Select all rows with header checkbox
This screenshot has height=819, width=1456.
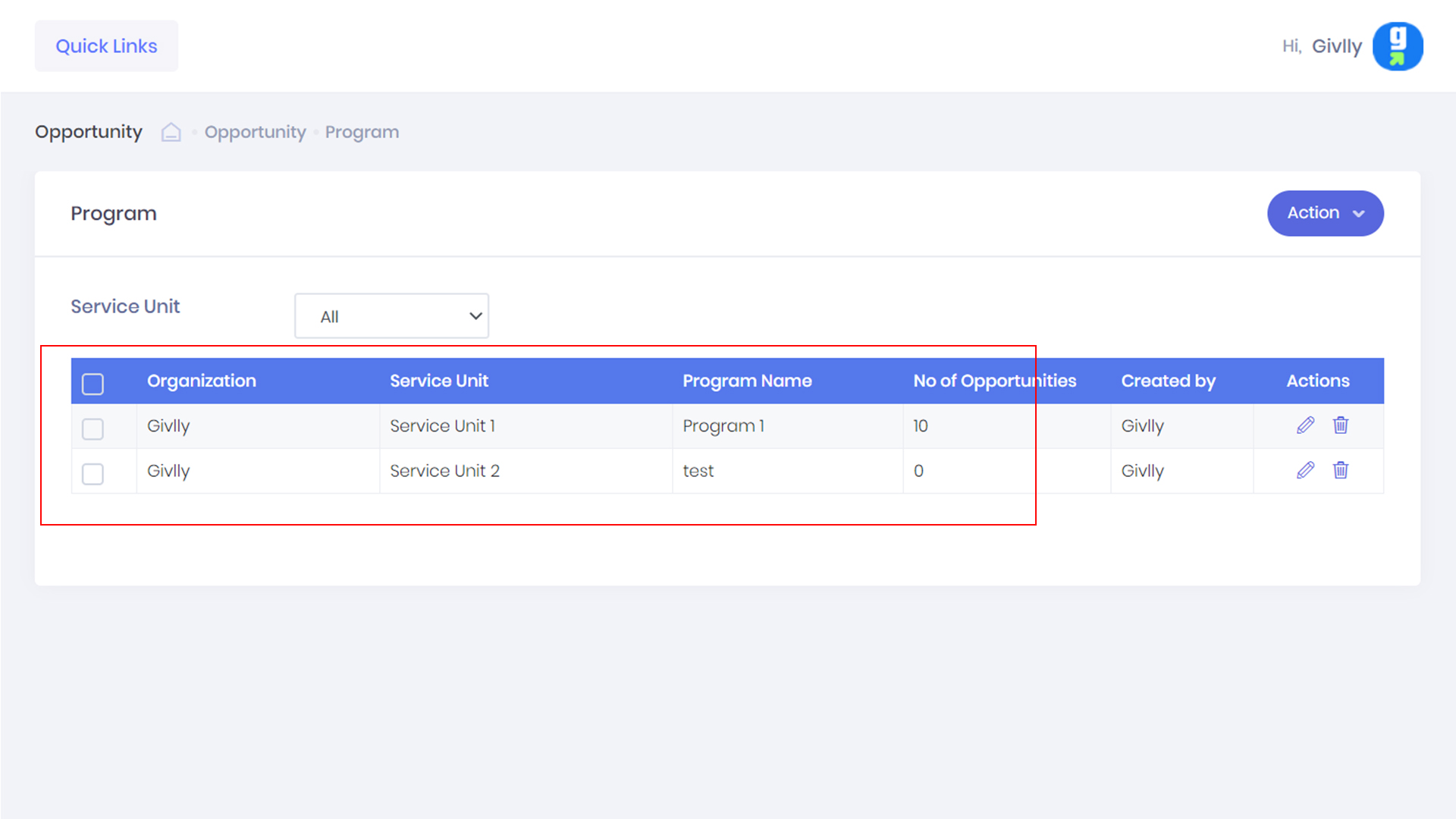(93, 384)
